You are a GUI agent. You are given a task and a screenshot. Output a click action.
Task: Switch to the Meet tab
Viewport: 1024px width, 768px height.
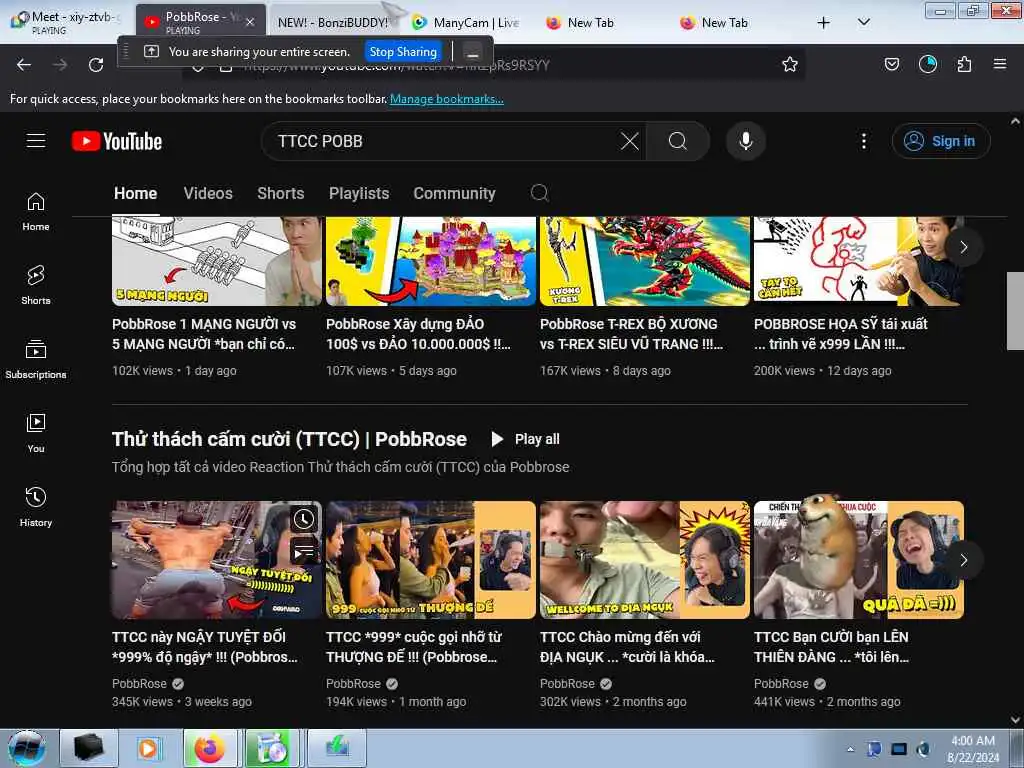66,22
